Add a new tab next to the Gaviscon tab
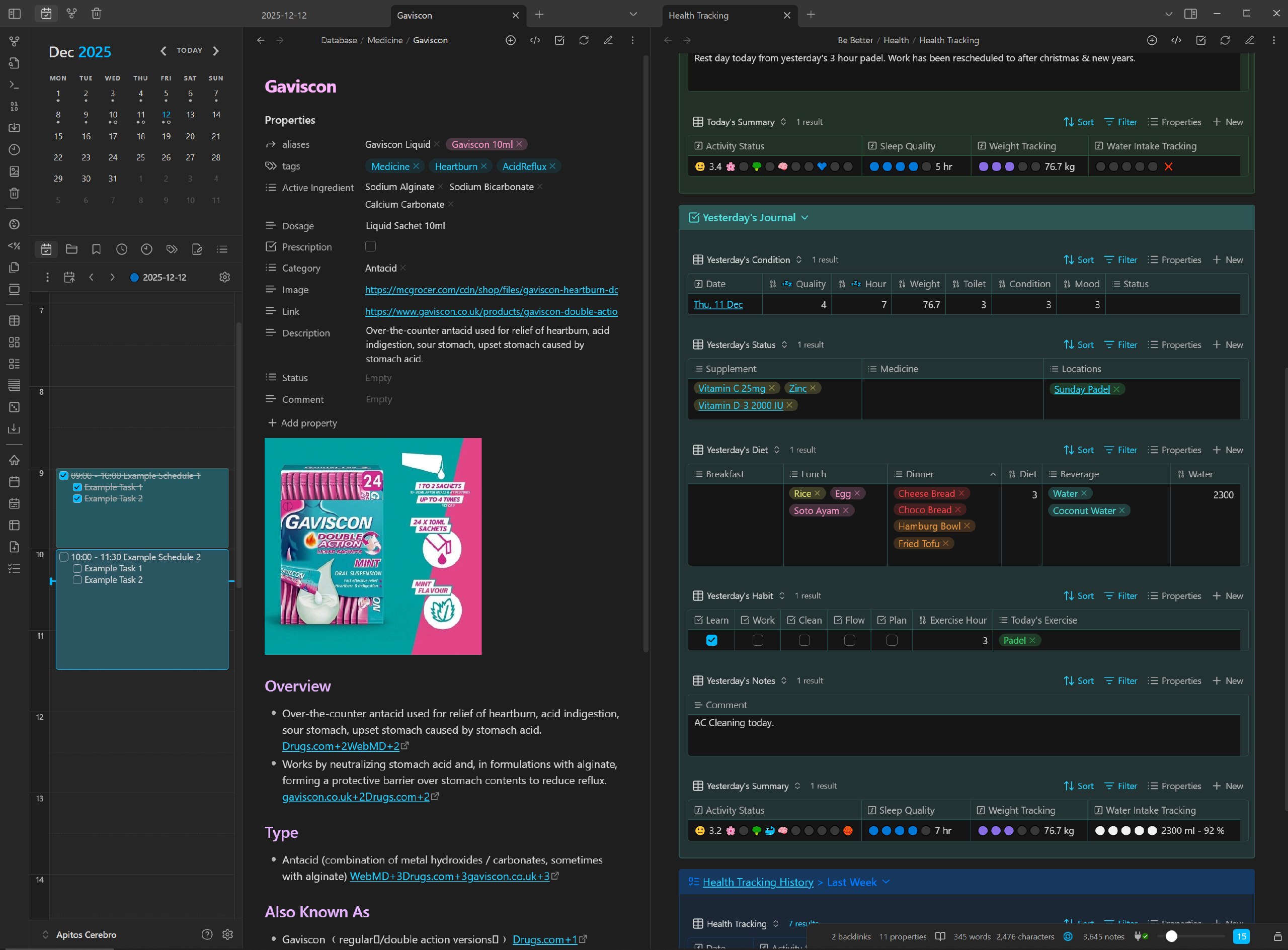 (x=539, y=15)
